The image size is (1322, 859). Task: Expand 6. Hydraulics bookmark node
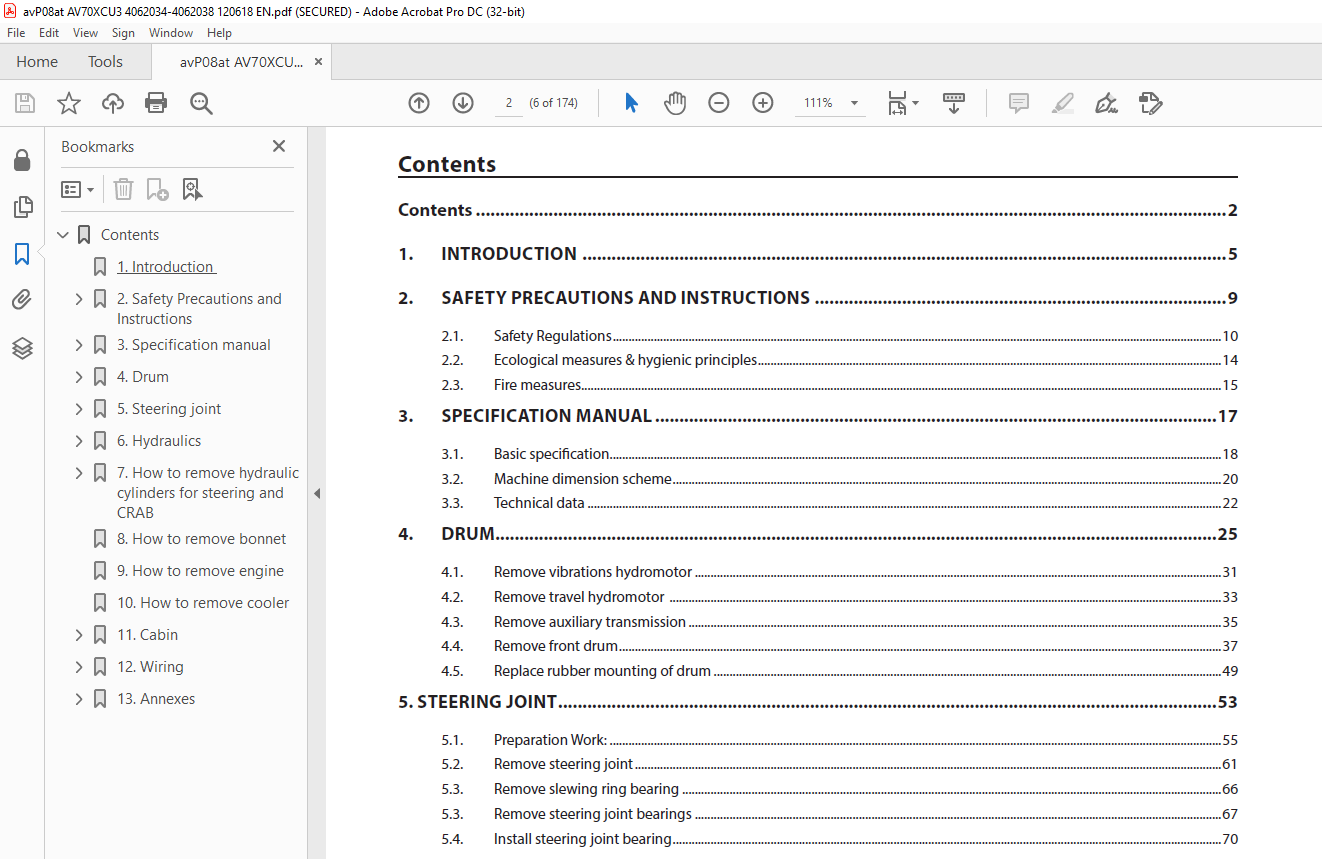[x=79, y=441]
